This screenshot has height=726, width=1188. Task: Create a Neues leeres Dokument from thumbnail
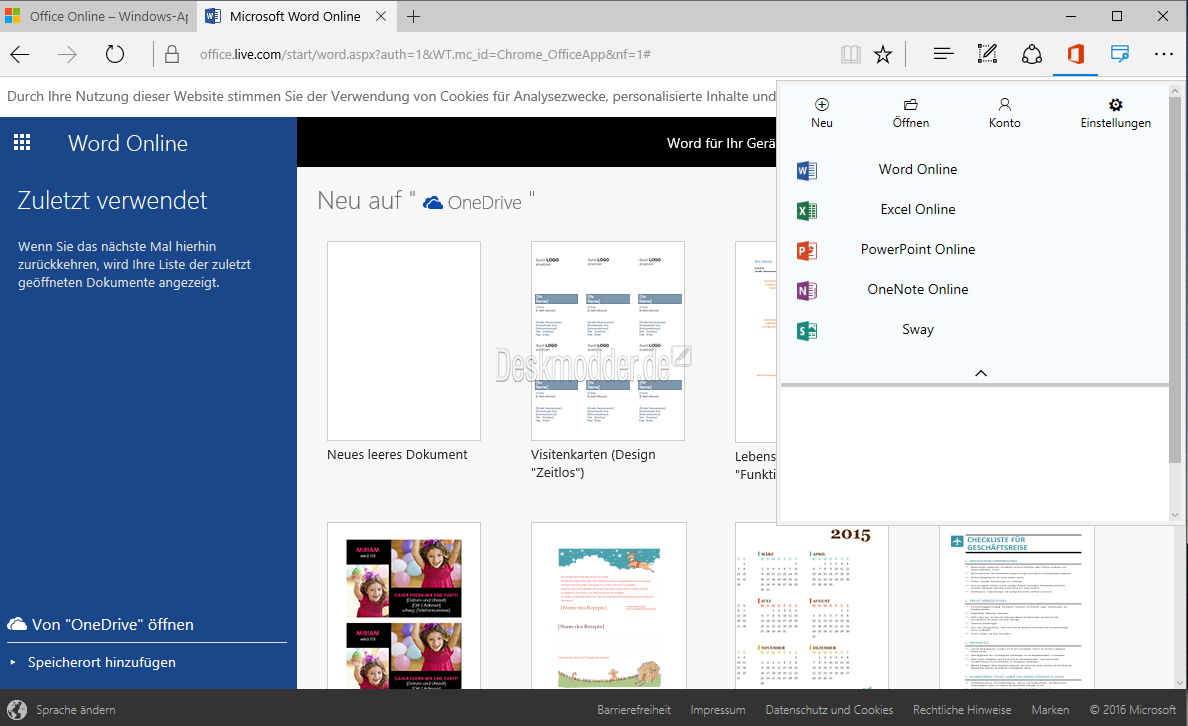[x=404, y=341]
